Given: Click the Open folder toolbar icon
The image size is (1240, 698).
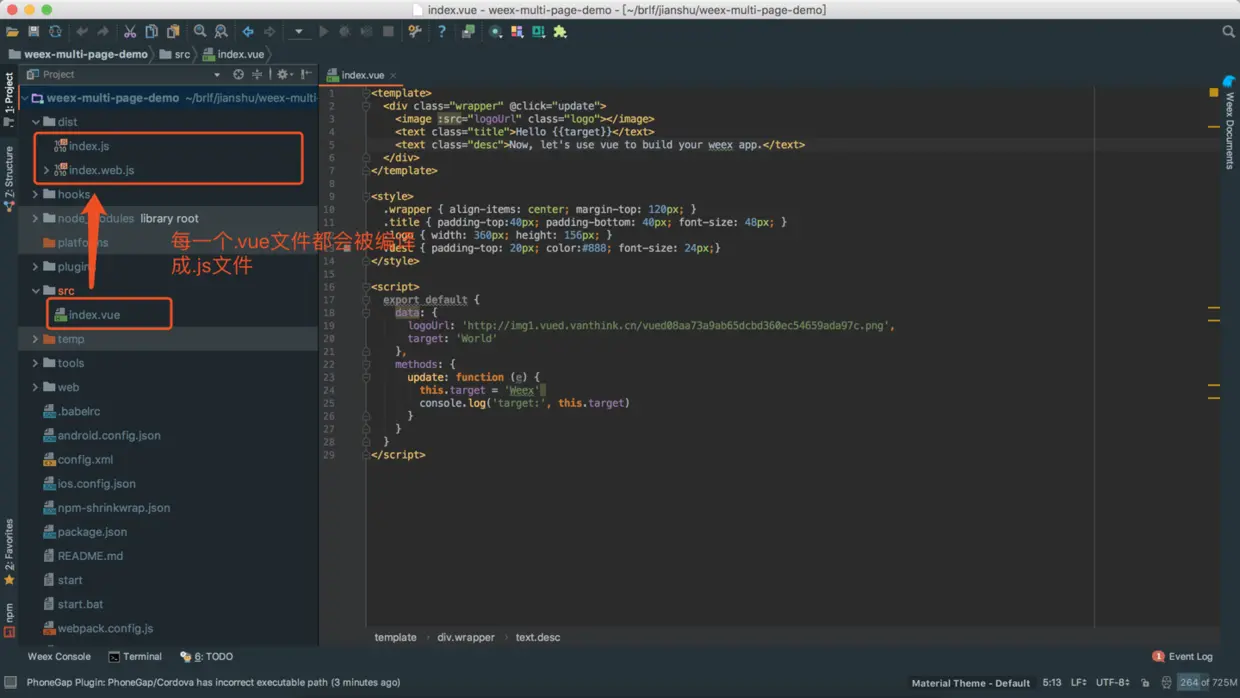Looking at the screenshot, I should click(x=12, y=32).
